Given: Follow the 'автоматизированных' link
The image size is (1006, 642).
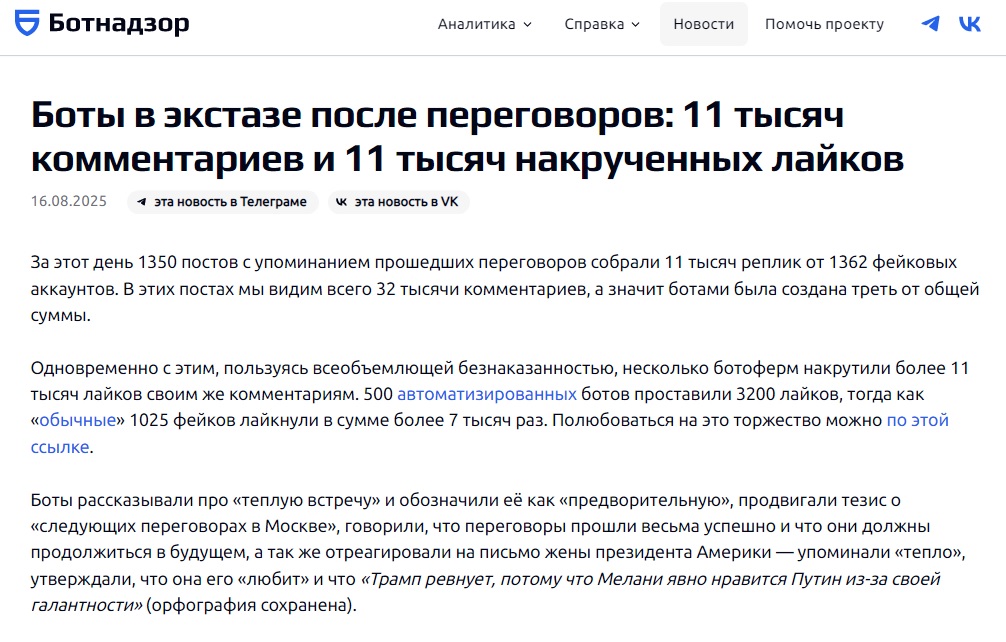Looking at the screenshot, I should click(487, 394).
